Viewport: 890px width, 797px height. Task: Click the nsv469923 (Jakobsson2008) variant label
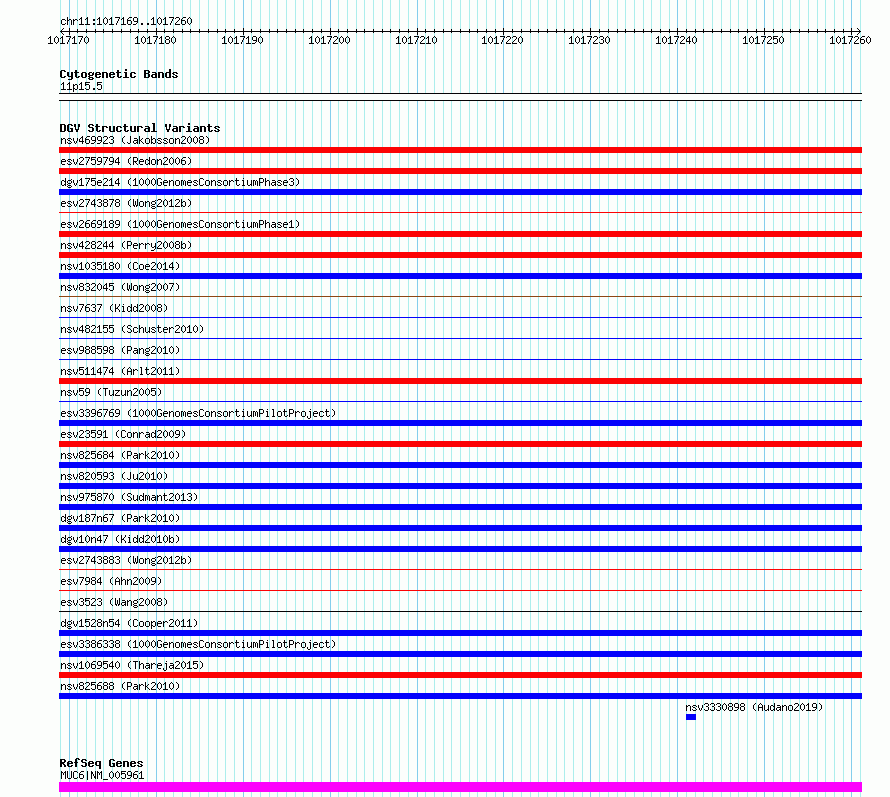point(135,140)
